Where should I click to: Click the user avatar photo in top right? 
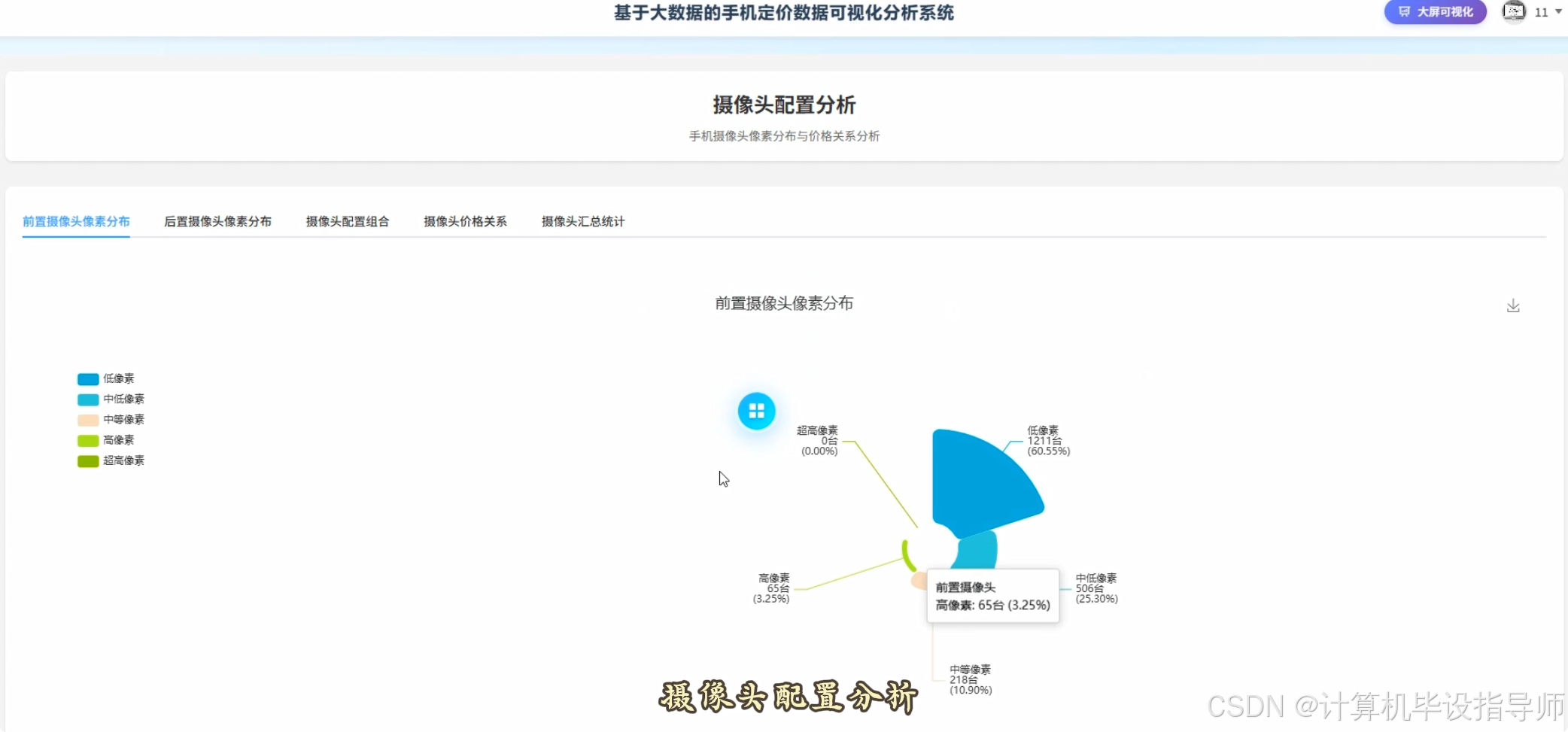coord(1513,12)
